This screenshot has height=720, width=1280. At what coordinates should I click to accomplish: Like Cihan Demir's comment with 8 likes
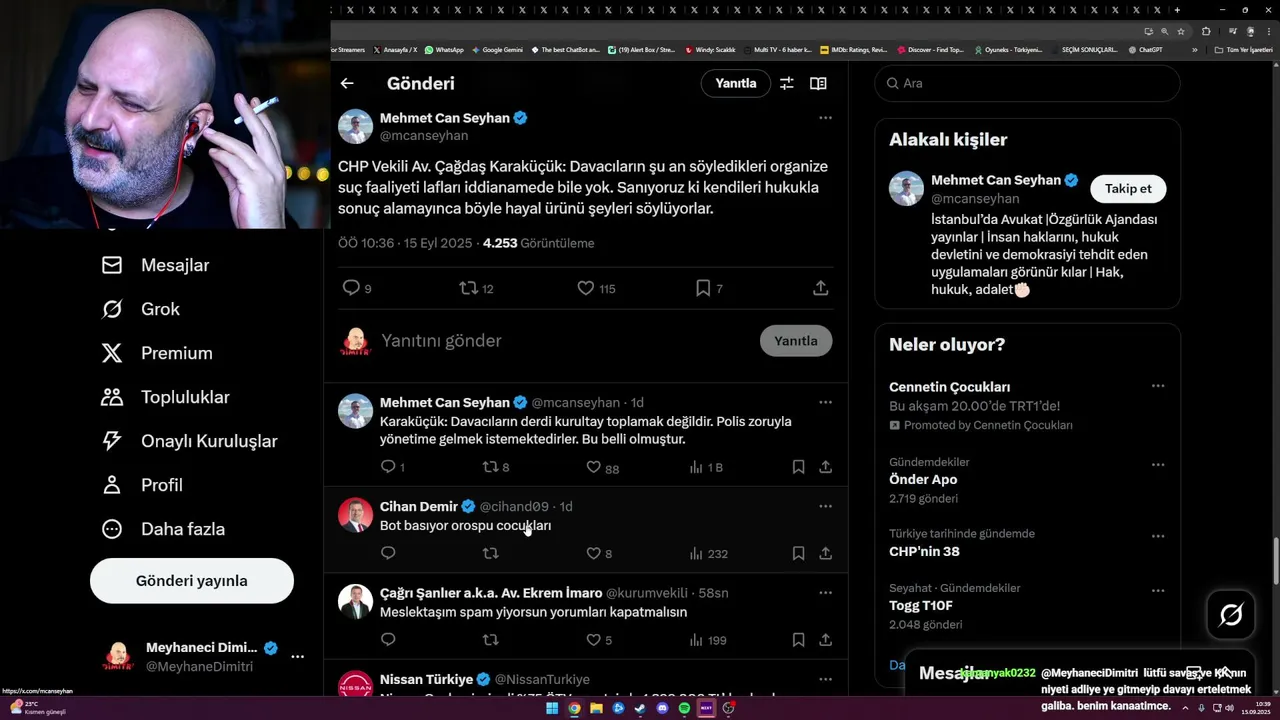593,553
